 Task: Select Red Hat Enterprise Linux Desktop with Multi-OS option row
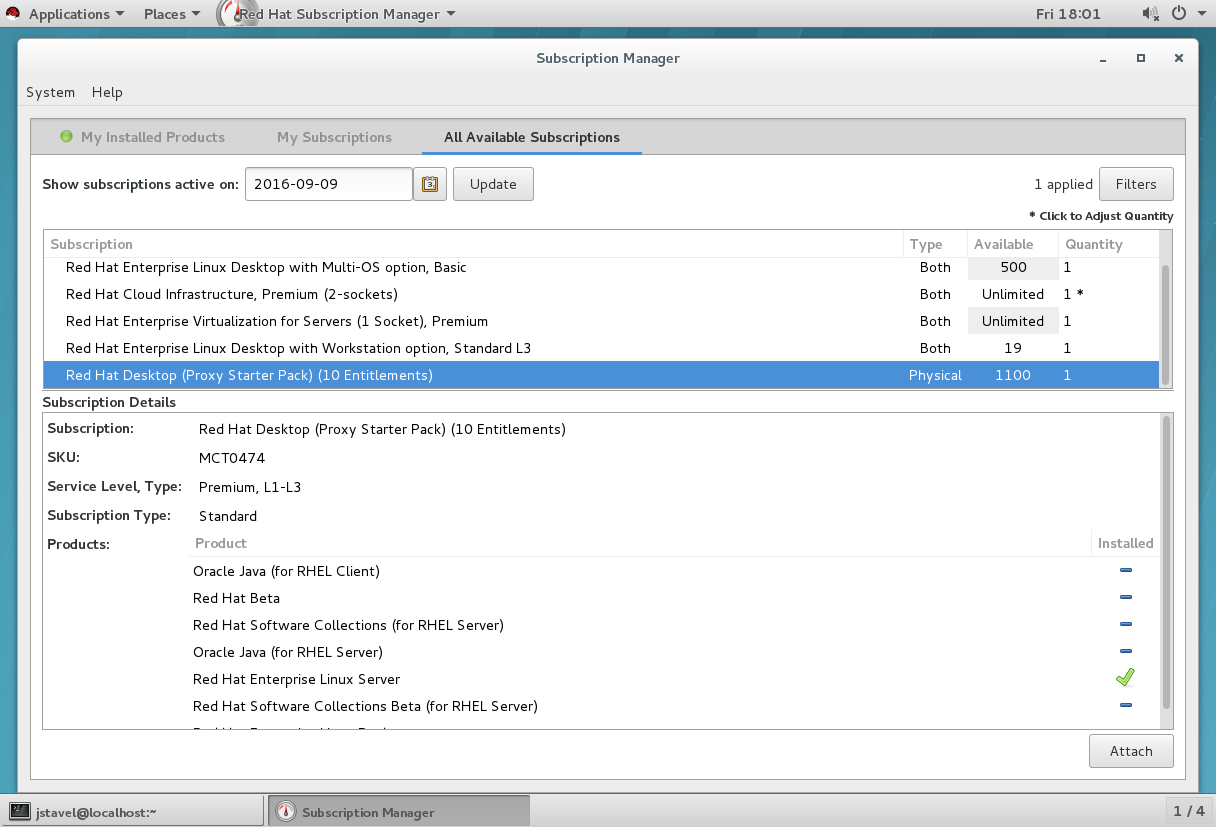tap(602, 267)
